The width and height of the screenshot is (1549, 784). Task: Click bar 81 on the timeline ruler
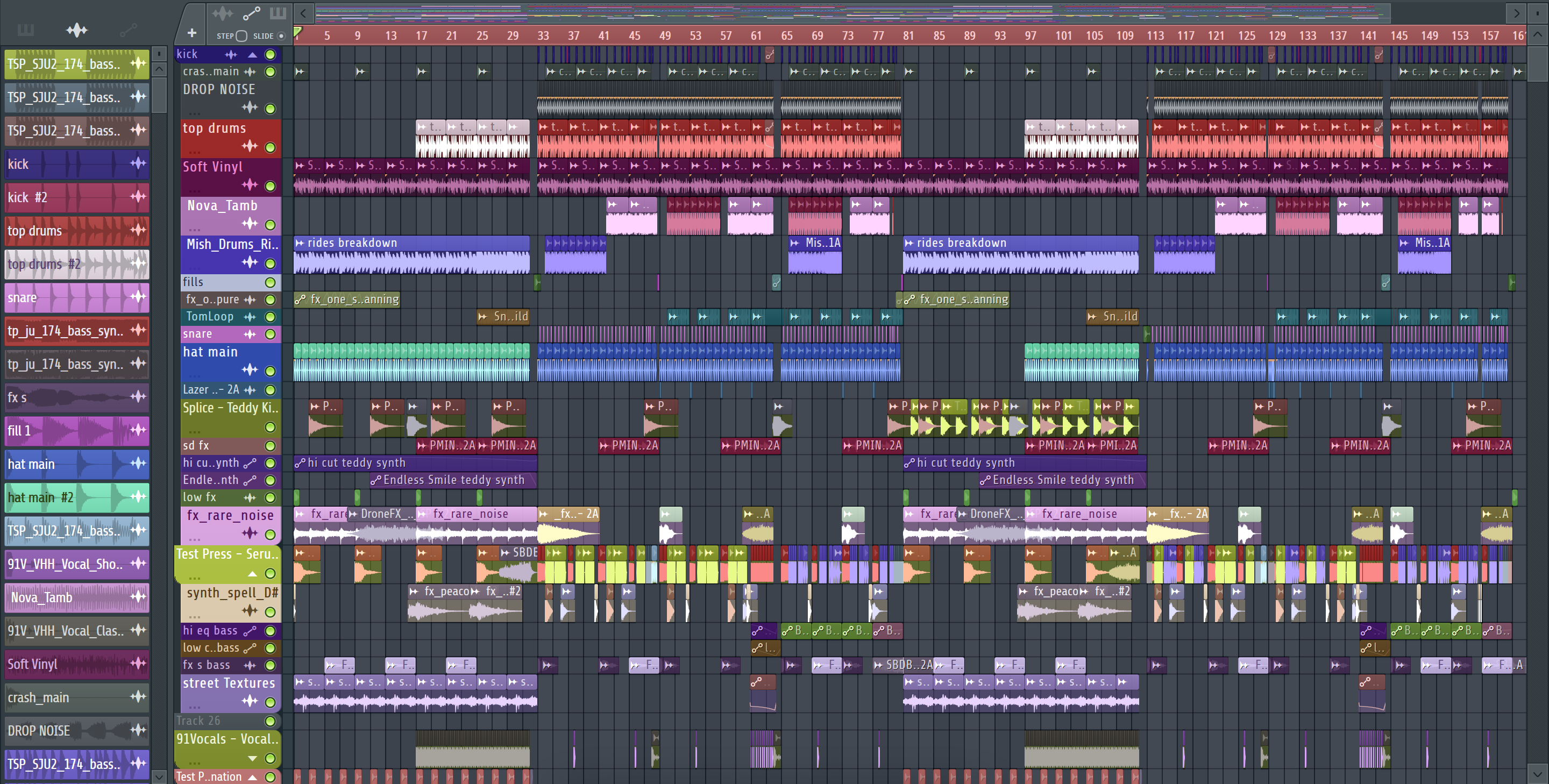coord(908,36)
